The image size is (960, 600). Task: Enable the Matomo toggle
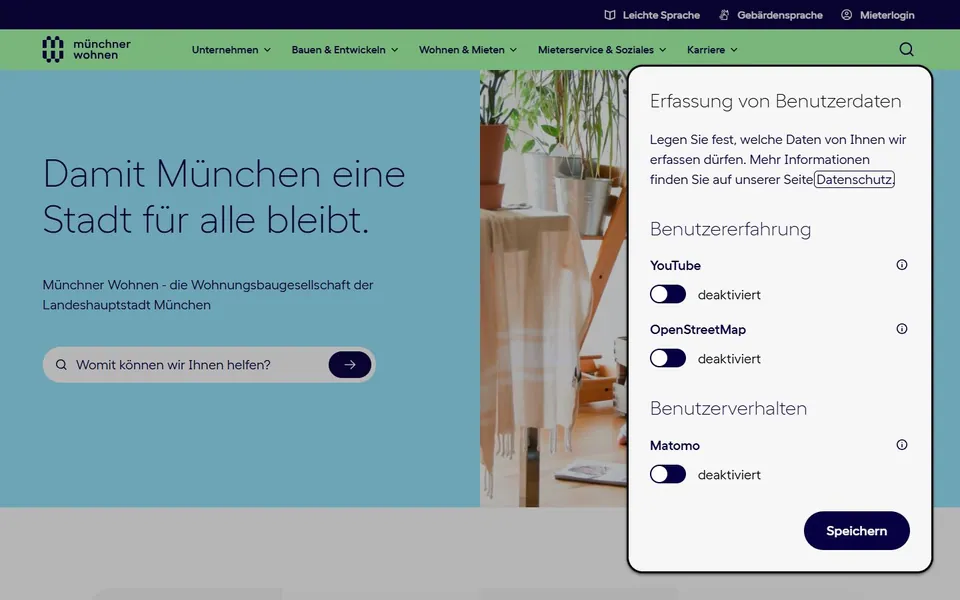point(667,474)
